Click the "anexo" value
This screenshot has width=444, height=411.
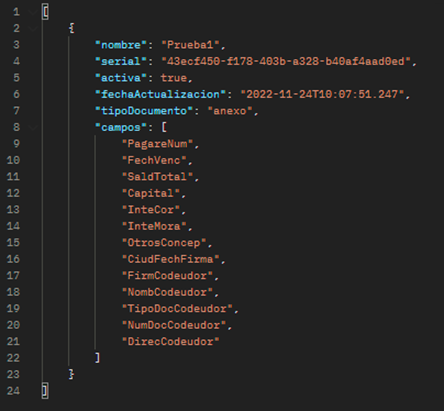230,111
